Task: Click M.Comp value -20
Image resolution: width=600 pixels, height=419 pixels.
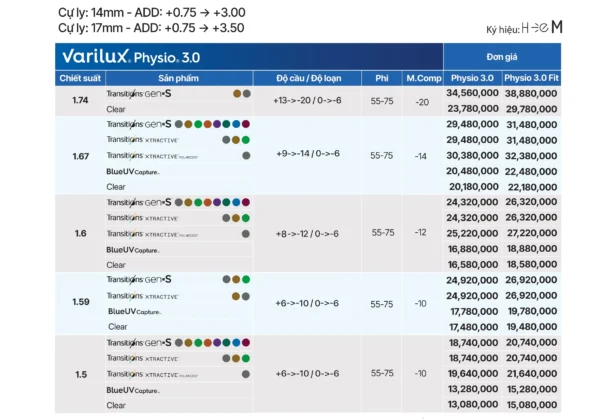Action: pos(422,102)
